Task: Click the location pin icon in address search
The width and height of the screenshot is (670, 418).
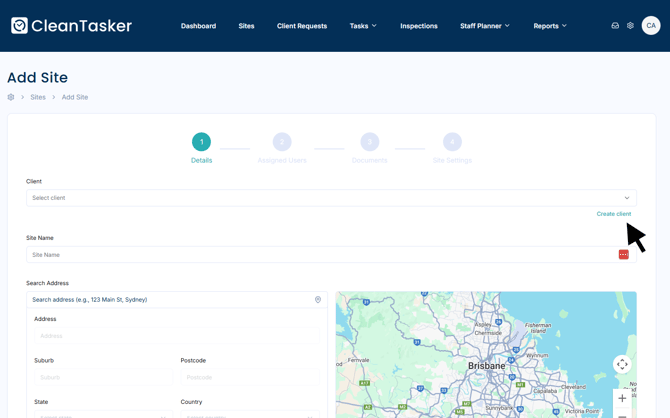Action: pos(318,300)
